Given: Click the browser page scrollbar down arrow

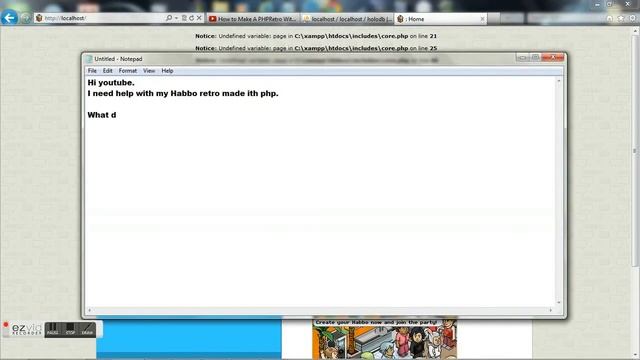Looking at the screenshot, I should click(x=636, y=355).
